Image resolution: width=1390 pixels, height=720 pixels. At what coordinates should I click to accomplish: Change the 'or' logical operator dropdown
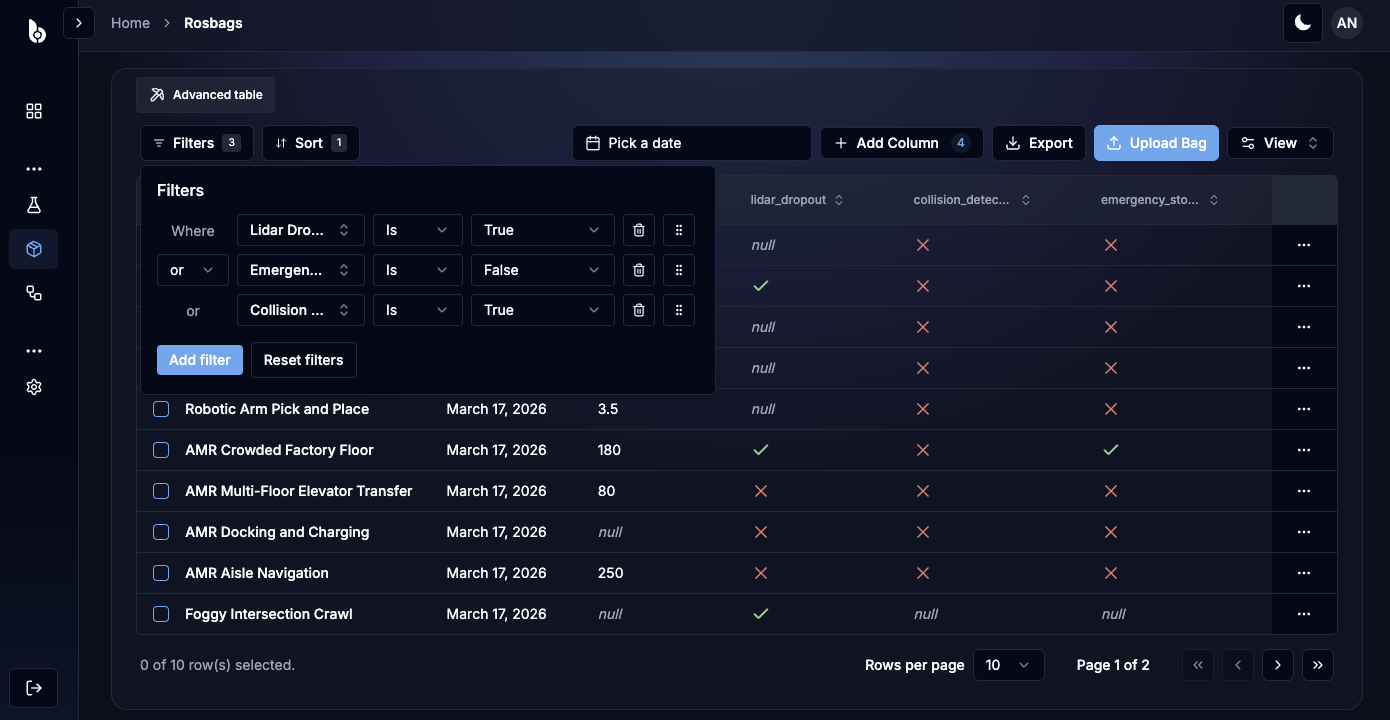coord(192,270)
